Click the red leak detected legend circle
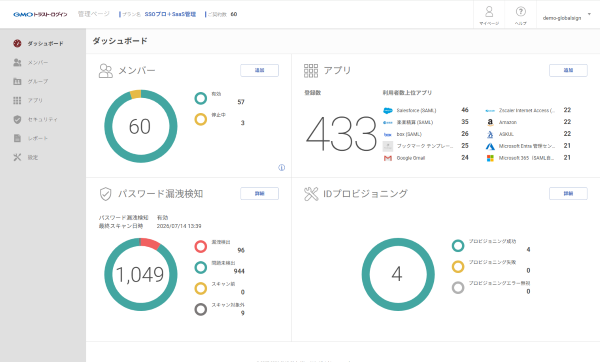 tap(201, 246)
